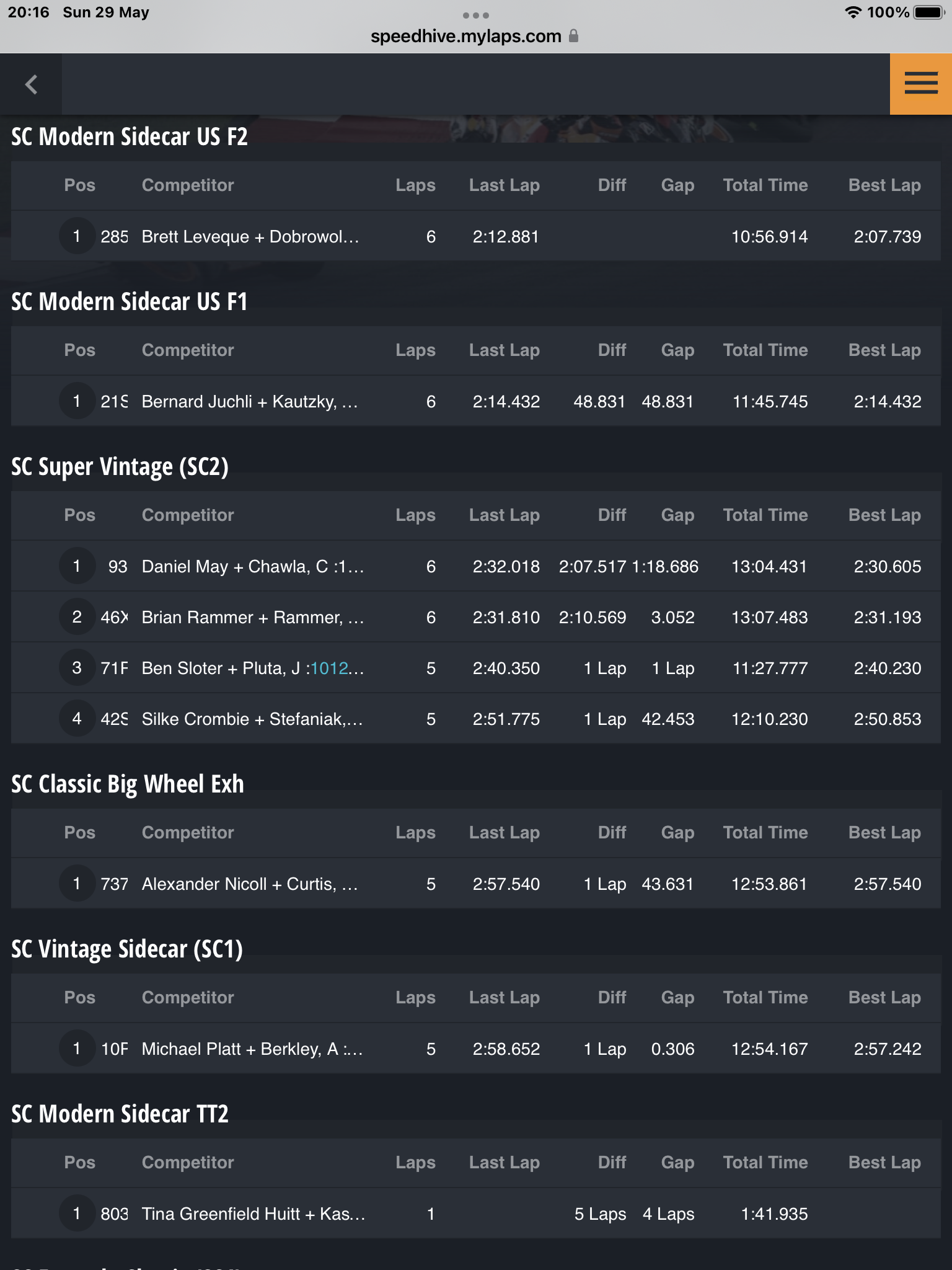Viewport: 952px width, 1270px height.
Task: Tap the padlock icon in address bar
Action: coord(573,36)
